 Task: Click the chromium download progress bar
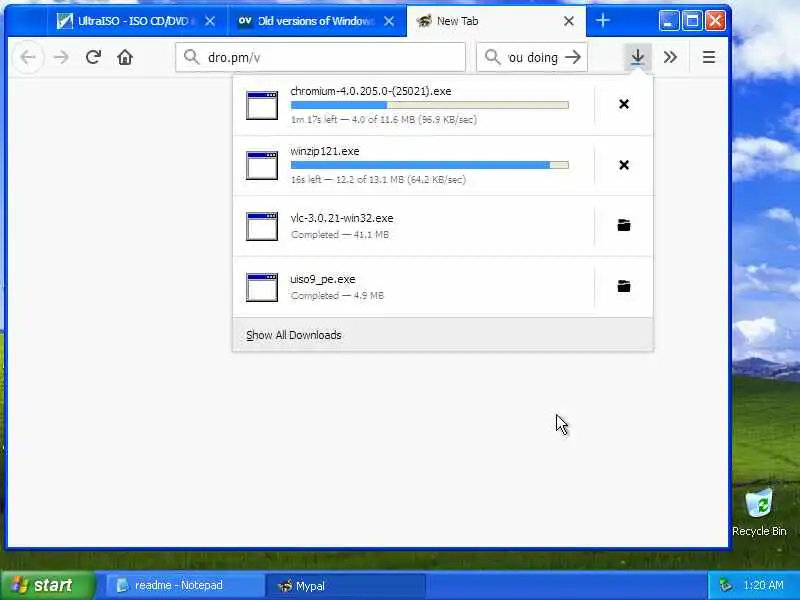(430, 105)
